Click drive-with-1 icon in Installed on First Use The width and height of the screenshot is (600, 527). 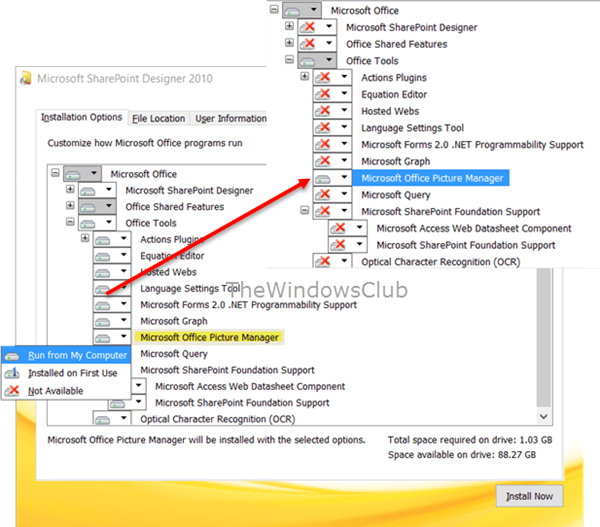(12, 373)
